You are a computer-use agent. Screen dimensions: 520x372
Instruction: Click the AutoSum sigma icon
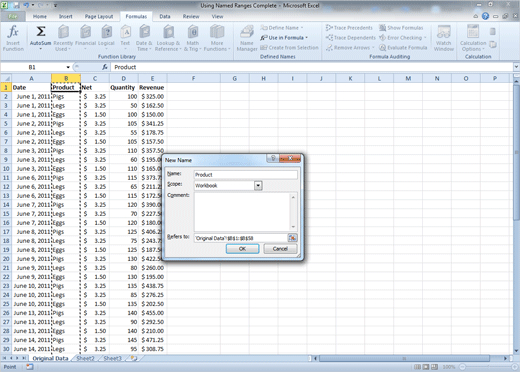click(x=41, y=32)
